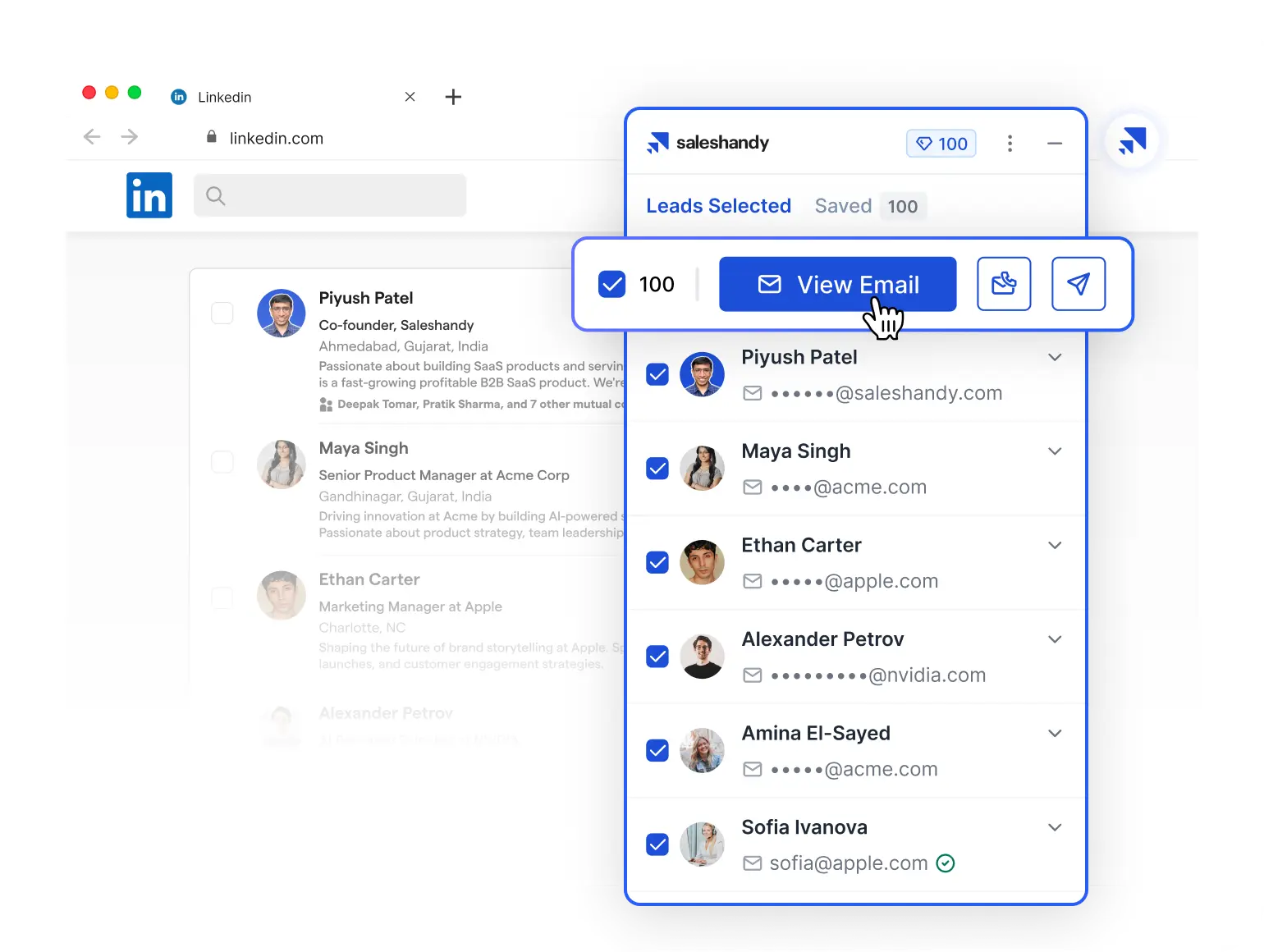
Task: Deselect Amina El-Sayed's checkbox
Action: point(657,750)
